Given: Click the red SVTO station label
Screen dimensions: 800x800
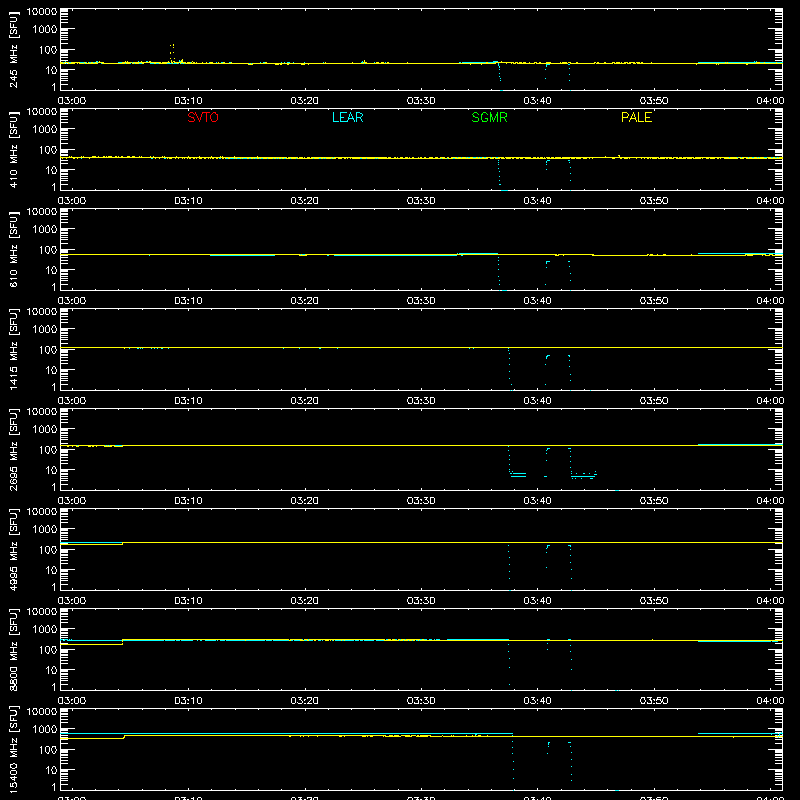Looking at the screenshot, I should [203, 117].
